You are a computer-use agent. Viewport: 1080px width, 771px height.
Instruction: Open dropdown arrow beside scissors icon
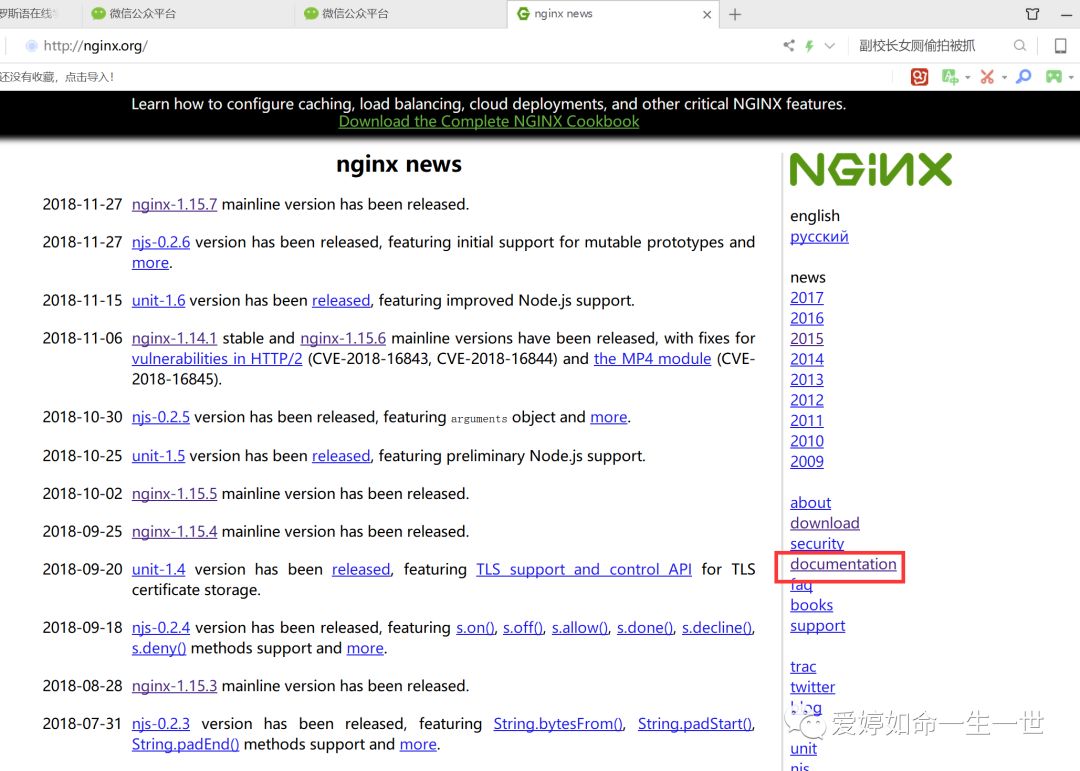point(1004,77)
